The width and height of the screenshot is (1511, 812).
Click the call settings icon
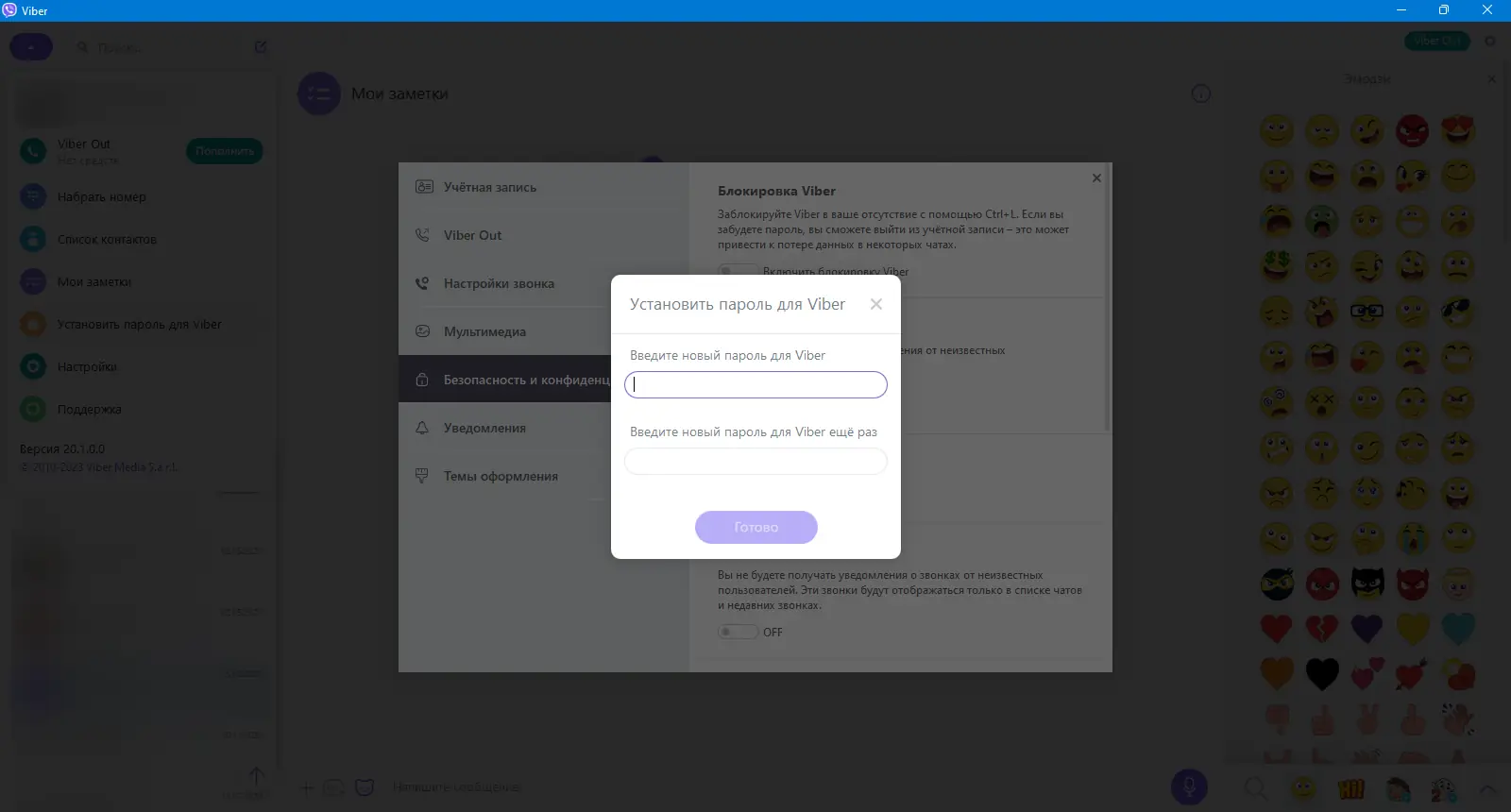coord(422,283)
